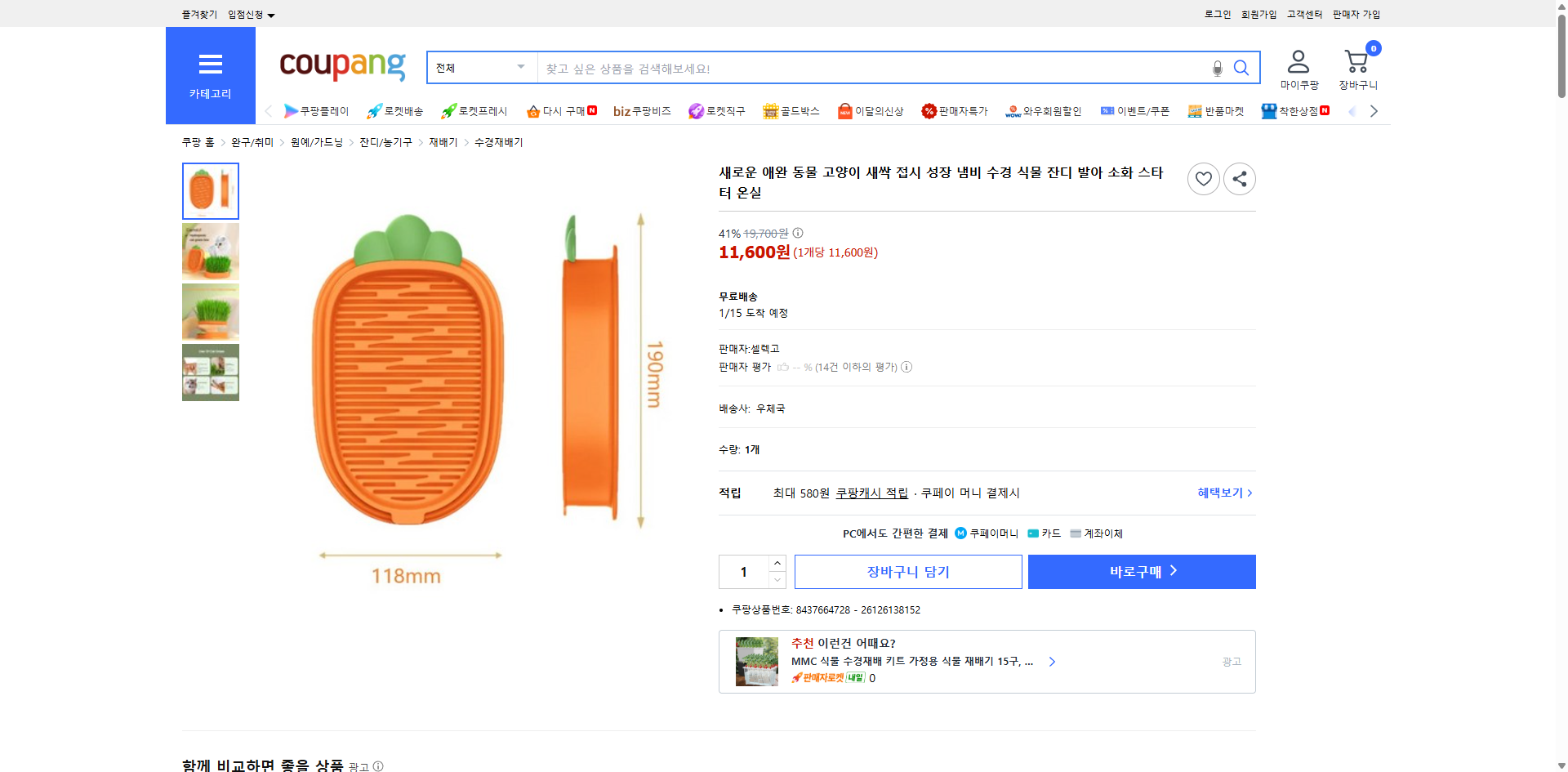Open the 장바구니 cart icon
This screenshot has height=772, width=1568.
(x=1356, y=60)
